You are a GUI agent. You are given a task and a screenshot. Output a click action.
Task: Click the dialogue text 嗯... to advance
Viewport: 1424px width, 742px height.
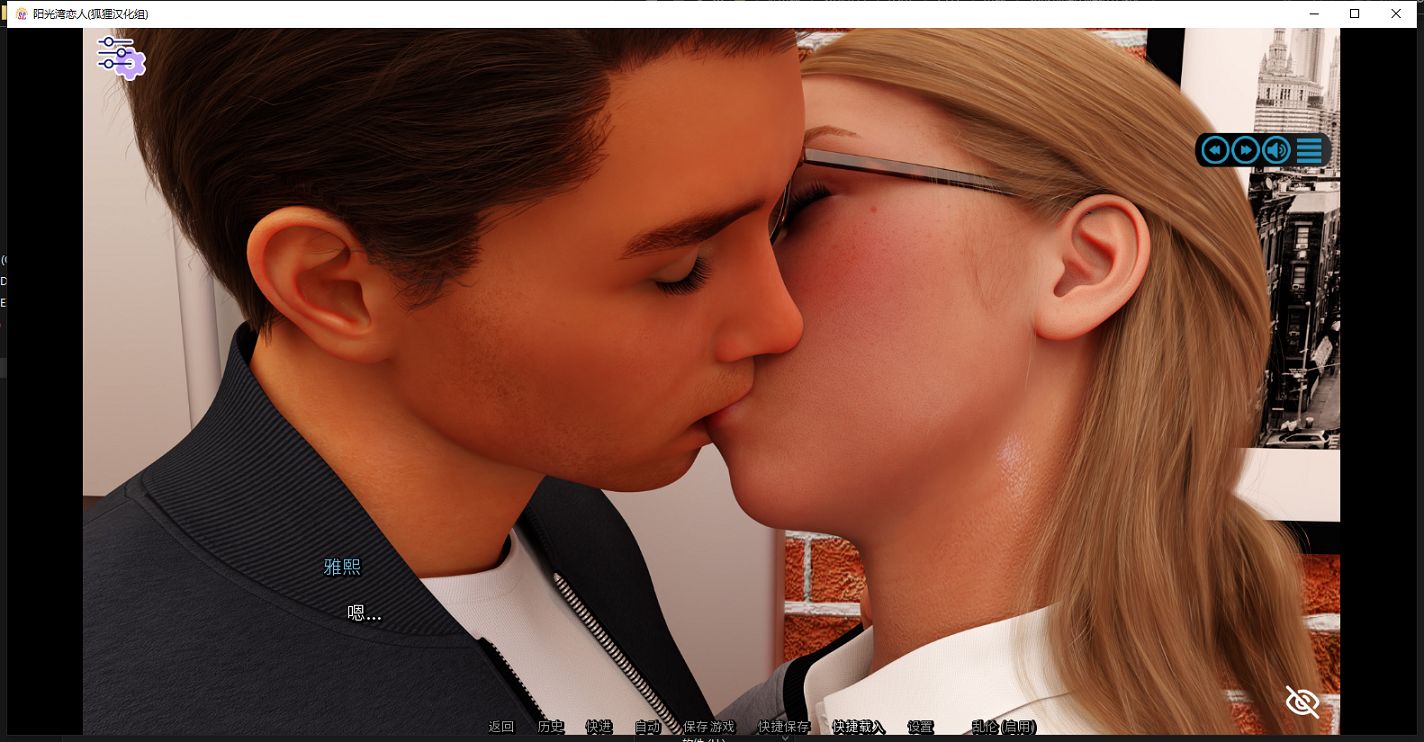(364, 613)
